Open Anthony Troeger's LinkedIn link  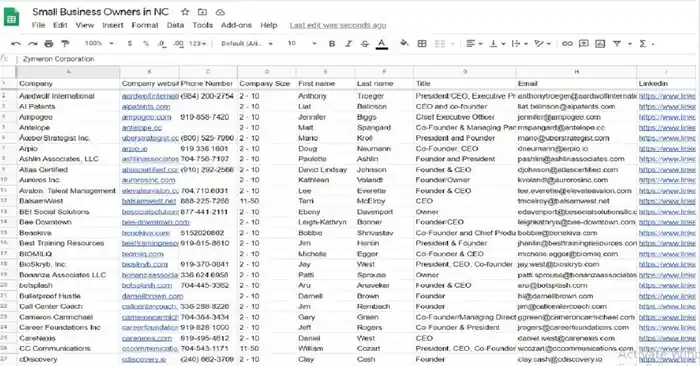coord(667,96)
